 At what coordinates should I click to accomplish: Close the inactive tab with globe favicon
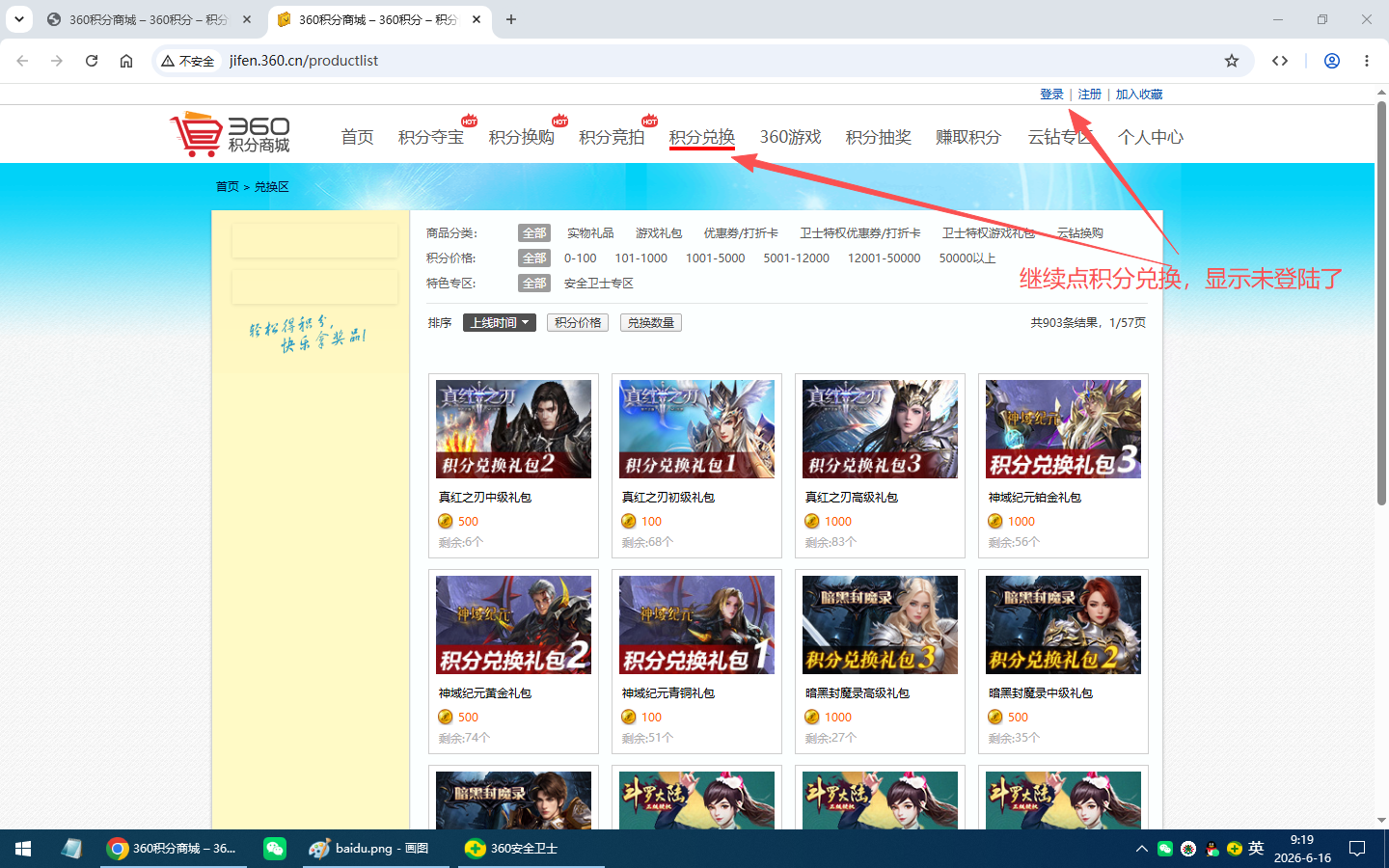[x=247, y=19]
